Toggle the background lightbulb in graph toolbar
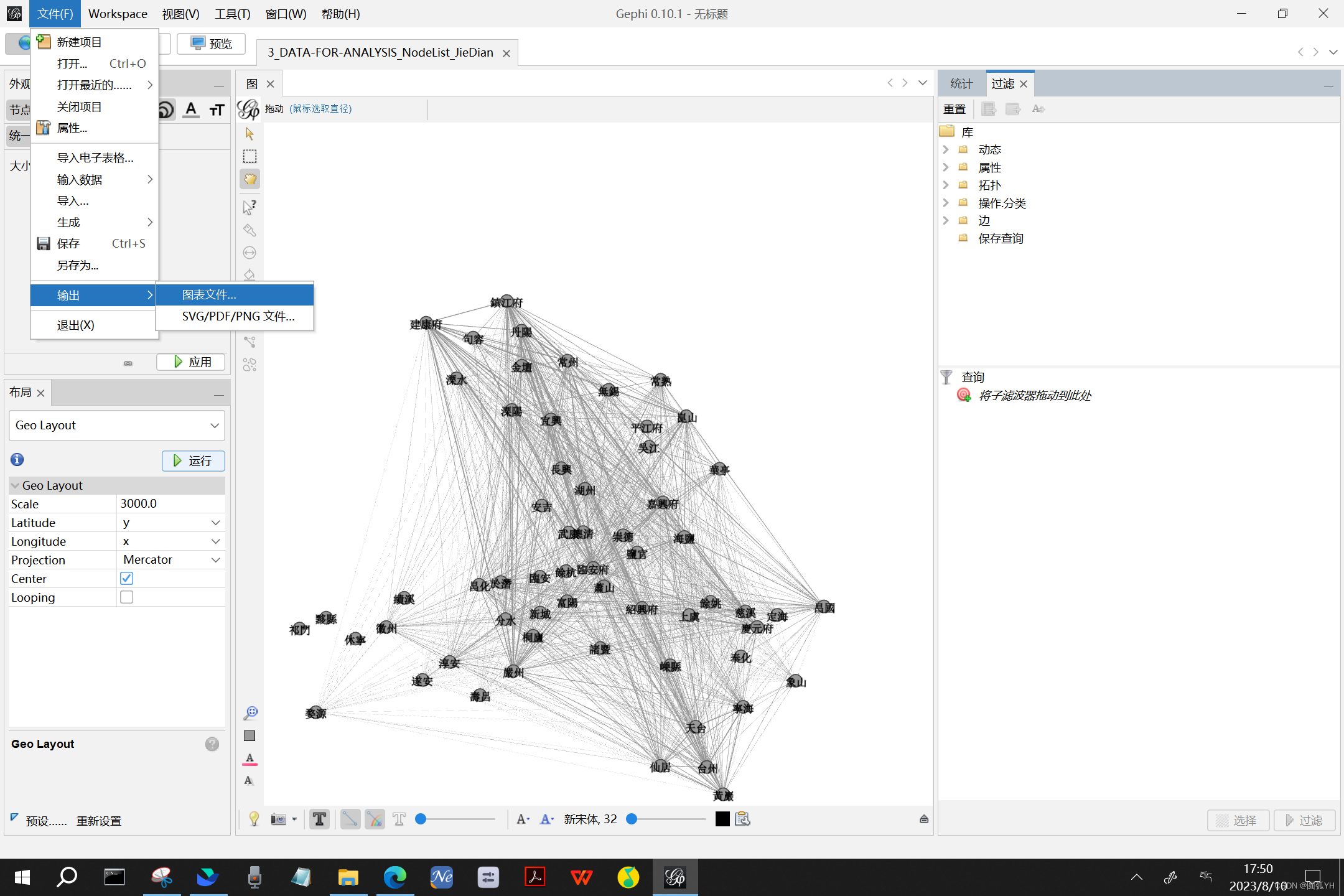 tap(253, 819)
